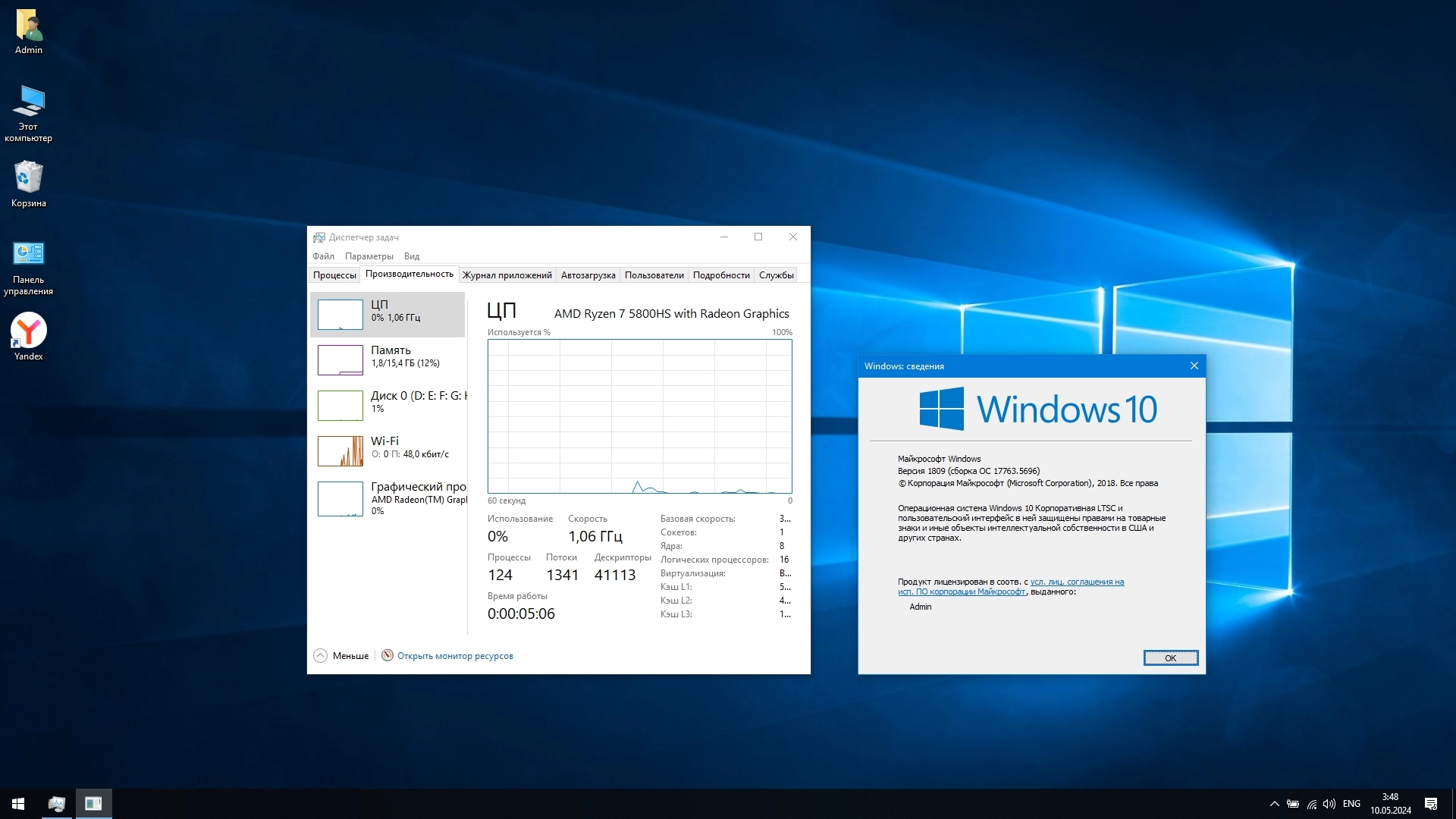Expand hidden system tray icons chevron
The image size is (1456, 819).
[1274, 804]
